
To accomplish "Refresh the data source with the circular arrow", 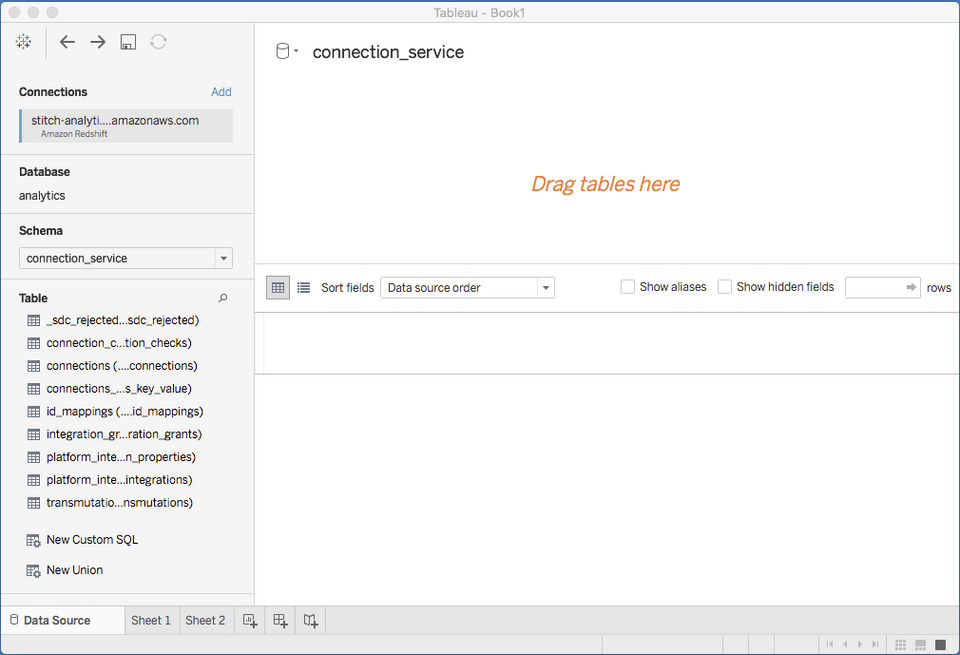I will pos(158,42).
